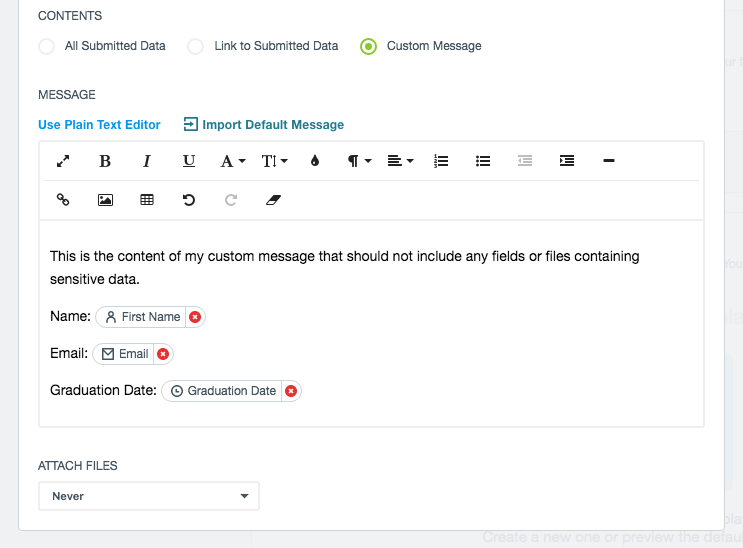743x548 pixels.
Task: Open the text alignment dropdown
Action: [x=400, y=161]
